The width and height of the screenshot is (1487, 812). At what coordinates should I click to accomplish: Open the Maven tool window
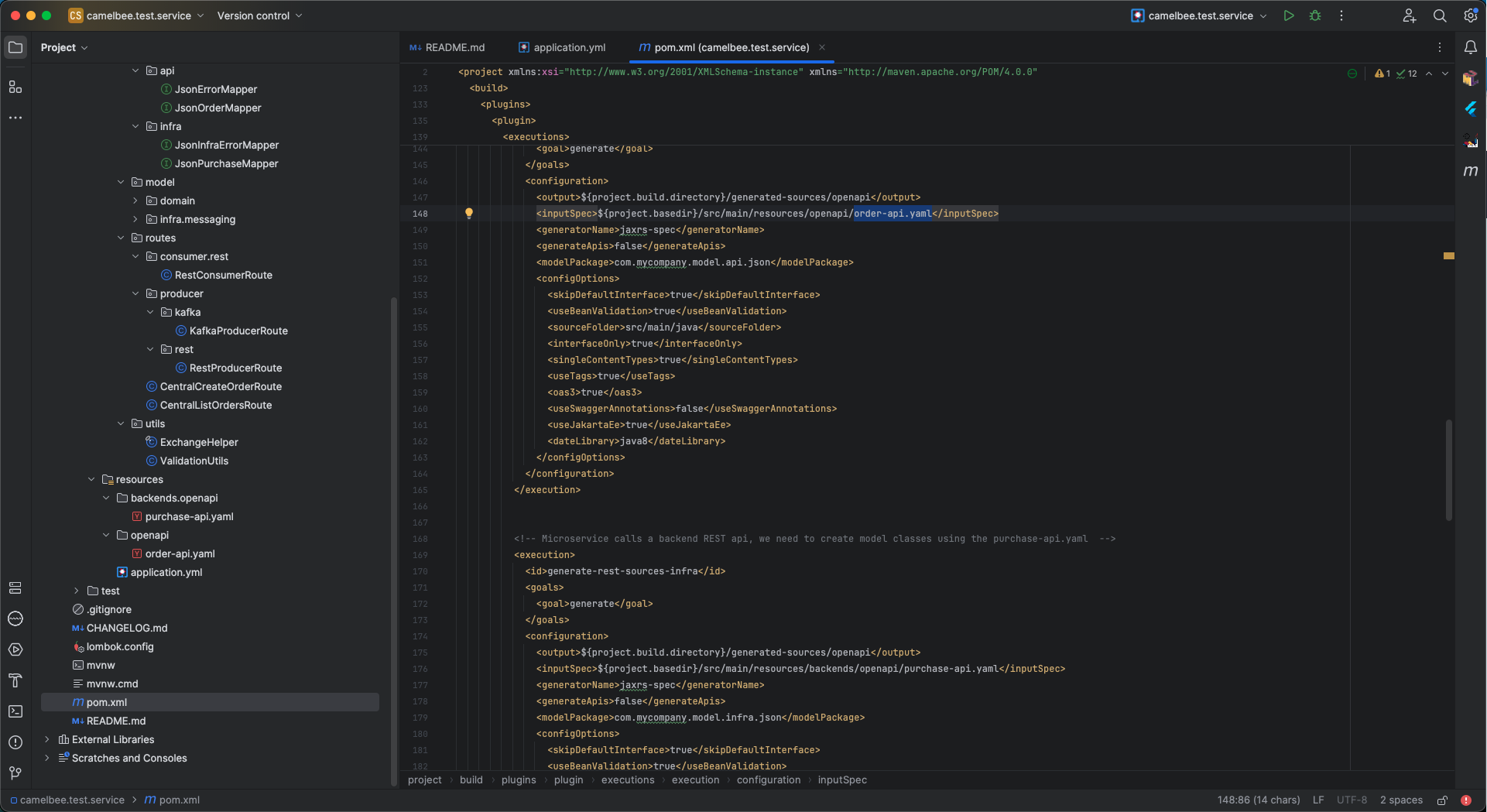pyautogui.click(x=1471, y=171)
